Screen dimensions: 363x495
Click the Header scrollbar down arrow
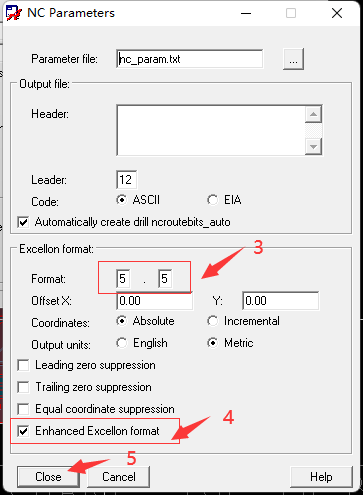[313, 146]
